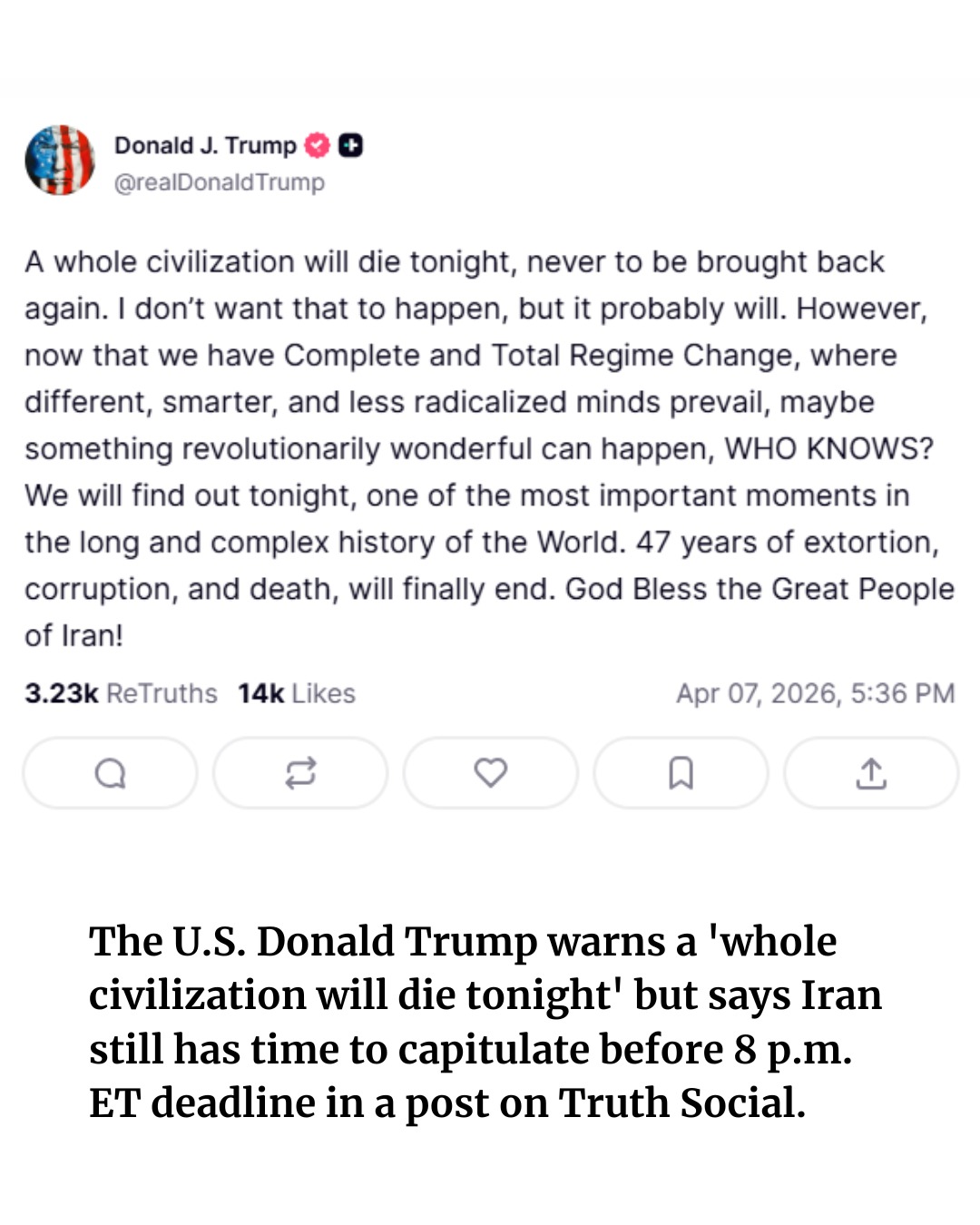Click the black plus badge beside name
980x1225 pixels.
coord(351,145)
